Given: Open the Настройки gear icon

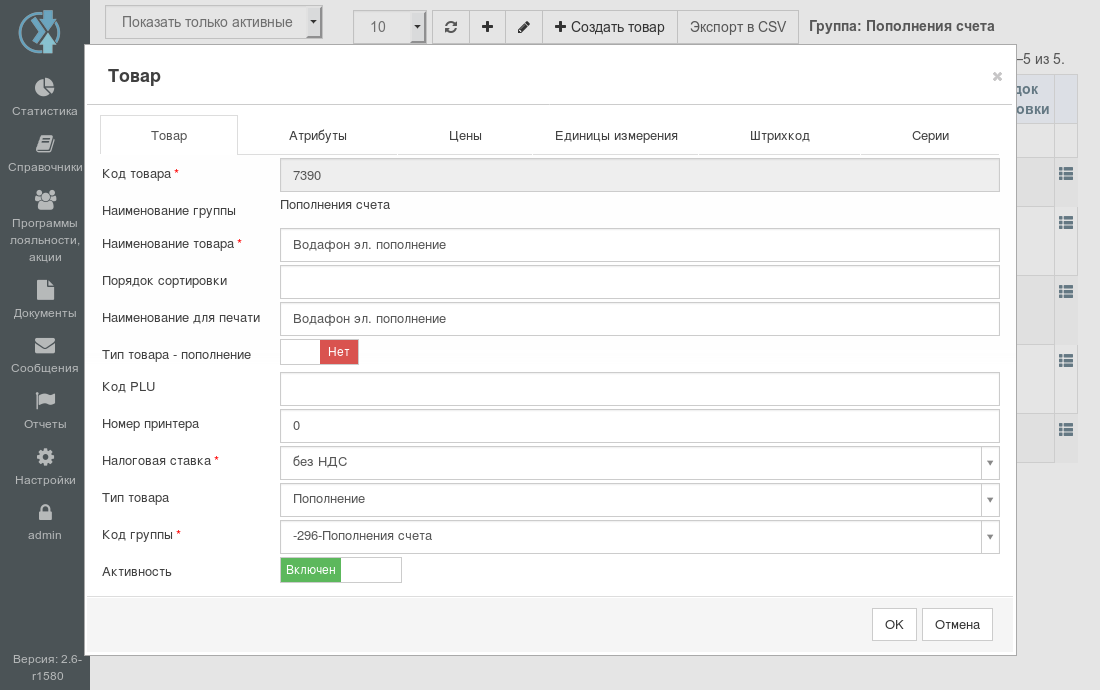Looking at the screenshot, I should coord(45,457).
